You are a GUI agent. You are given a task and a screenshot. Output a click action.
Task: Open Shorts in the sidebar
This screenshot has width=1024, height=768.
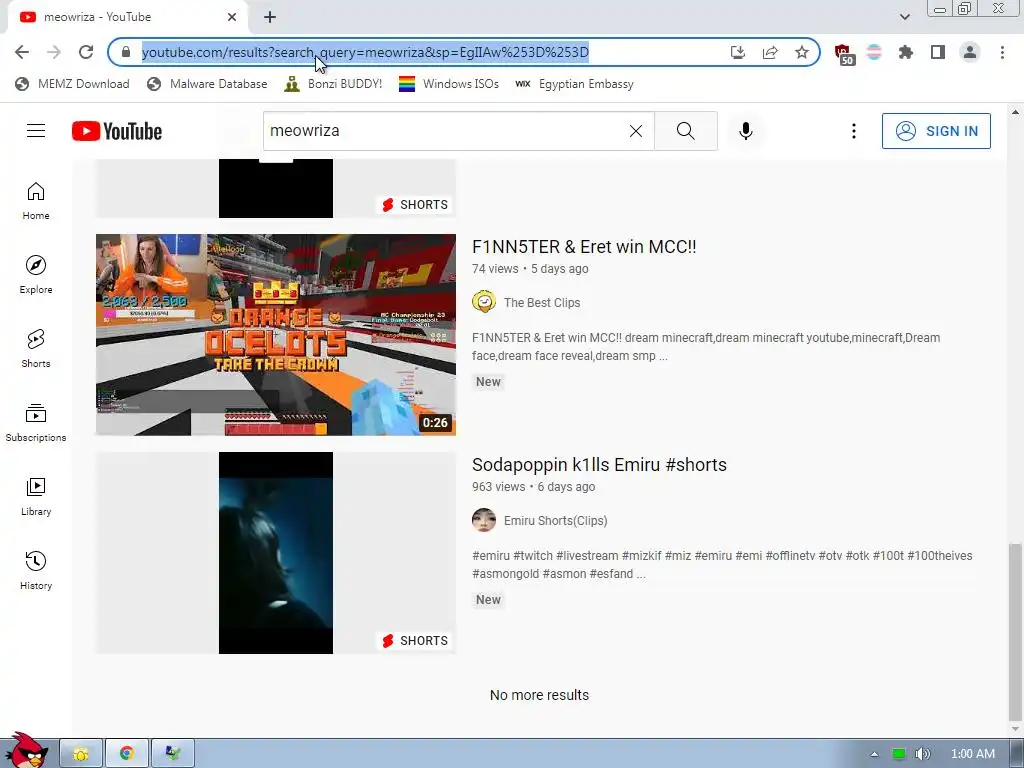pos(36,349)
